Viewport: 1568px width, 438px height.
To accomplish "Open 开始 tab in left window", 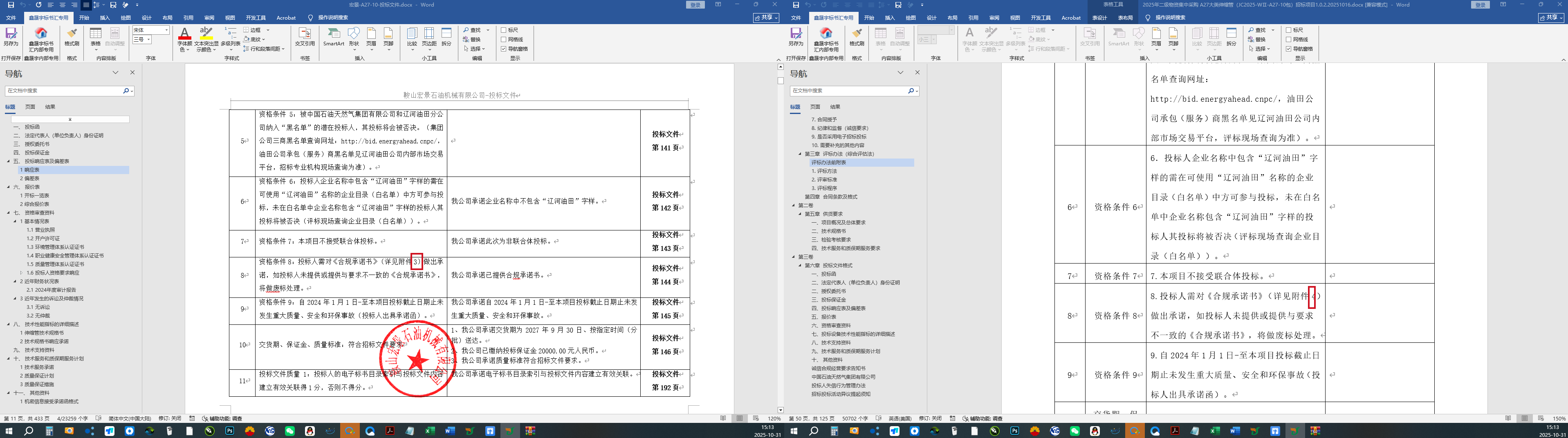I will tap(84, 18).
